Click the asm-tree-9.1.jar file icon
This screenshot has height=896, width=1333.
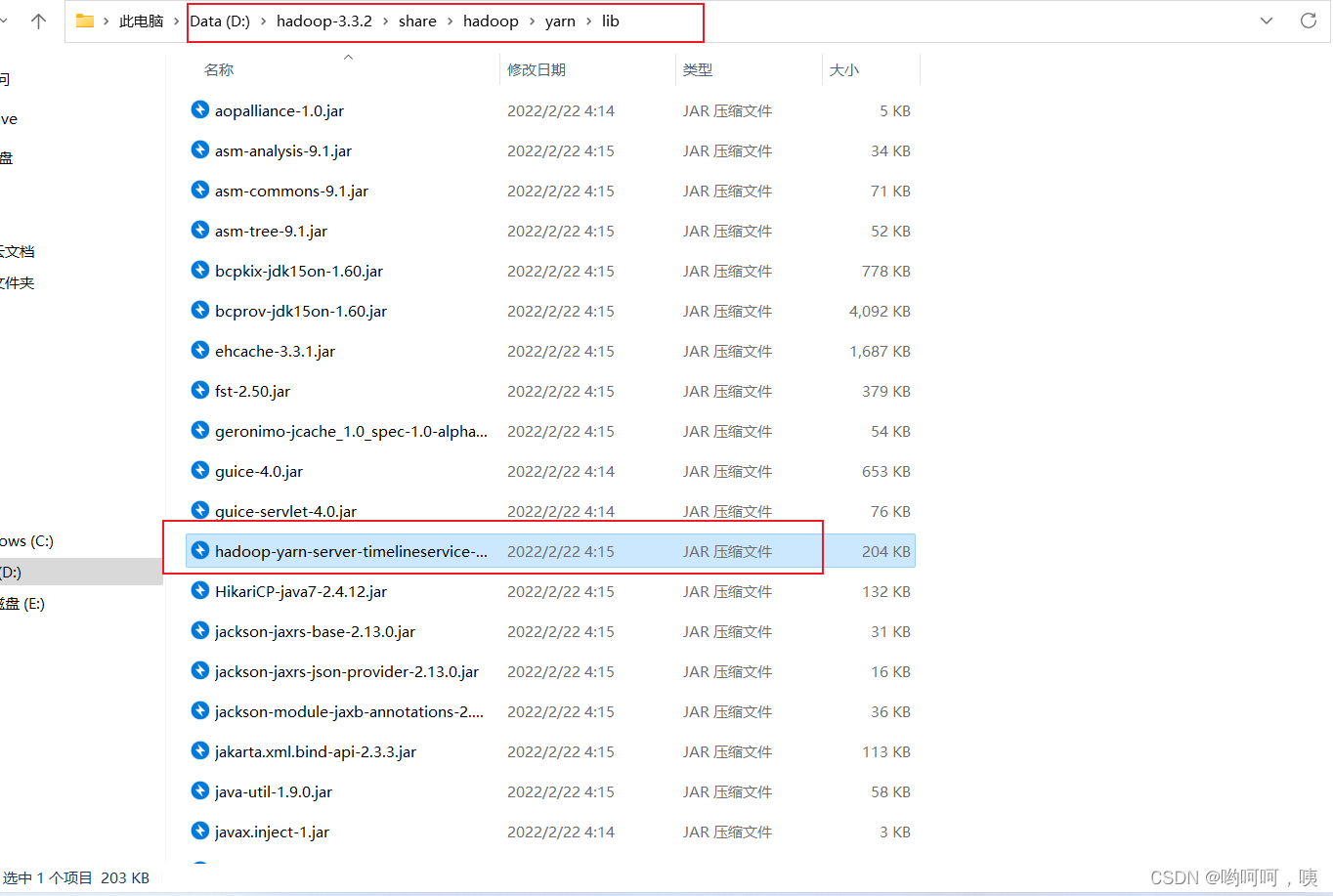point(200,230)
